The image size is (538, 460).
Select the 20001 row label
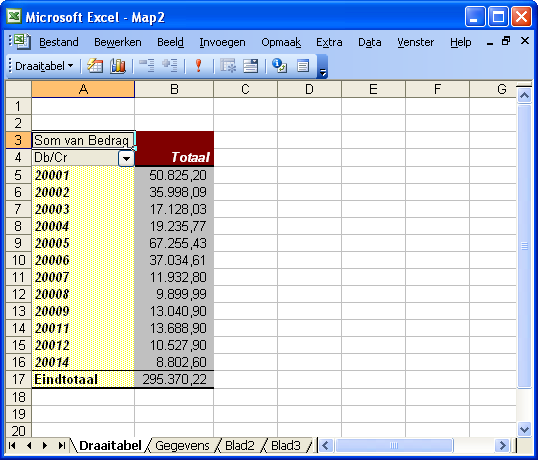[x=83, y=175]
